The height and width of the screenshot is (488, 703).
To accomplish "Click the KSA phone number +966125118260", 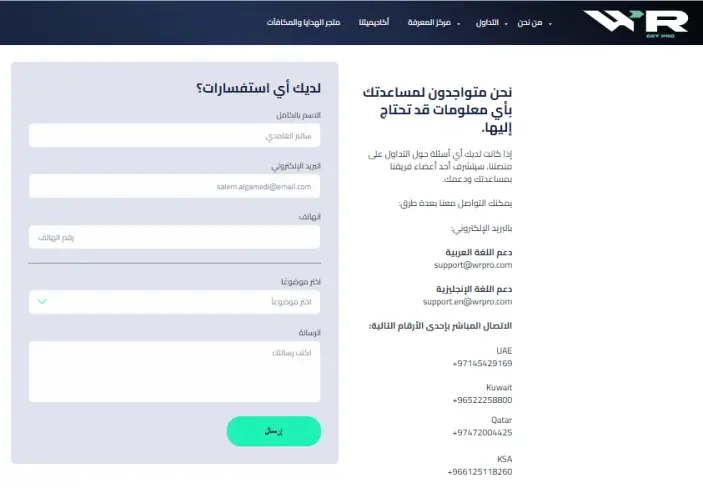I will 480,472.
